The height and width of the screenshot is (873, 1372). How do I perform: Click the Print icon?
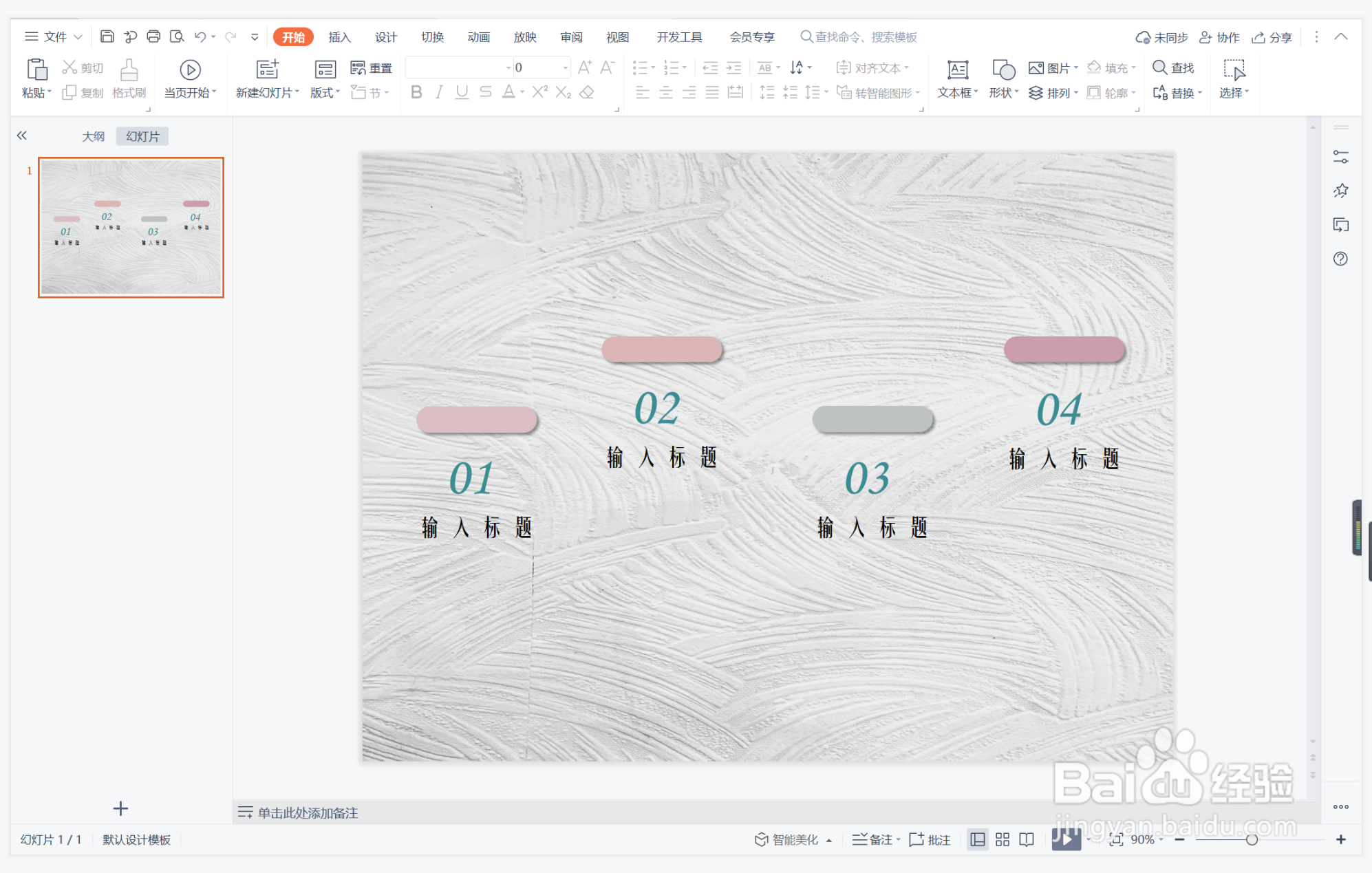[153, 36]
